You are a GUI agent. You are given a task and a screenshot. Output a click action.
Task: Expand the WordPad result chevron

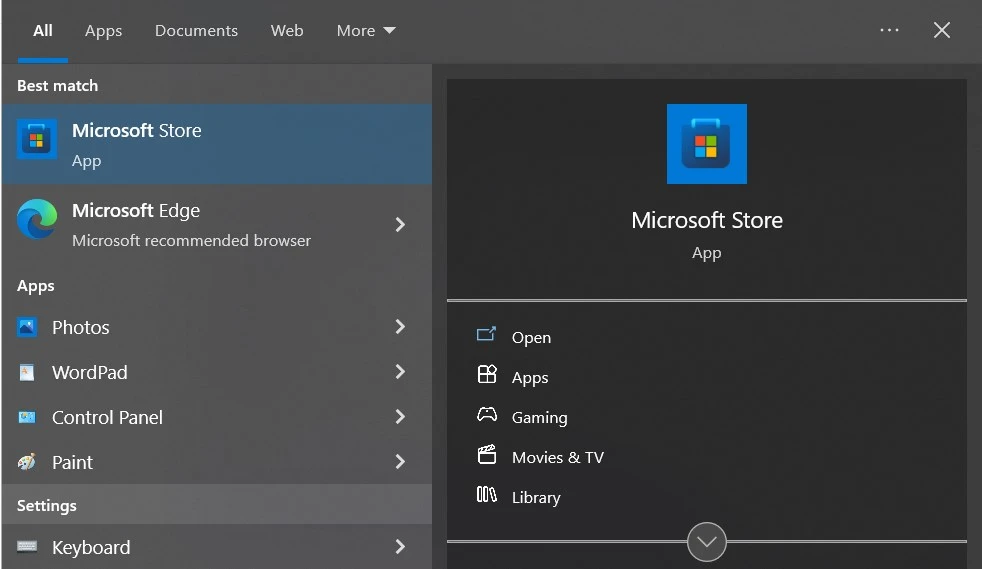click(400, 372)
